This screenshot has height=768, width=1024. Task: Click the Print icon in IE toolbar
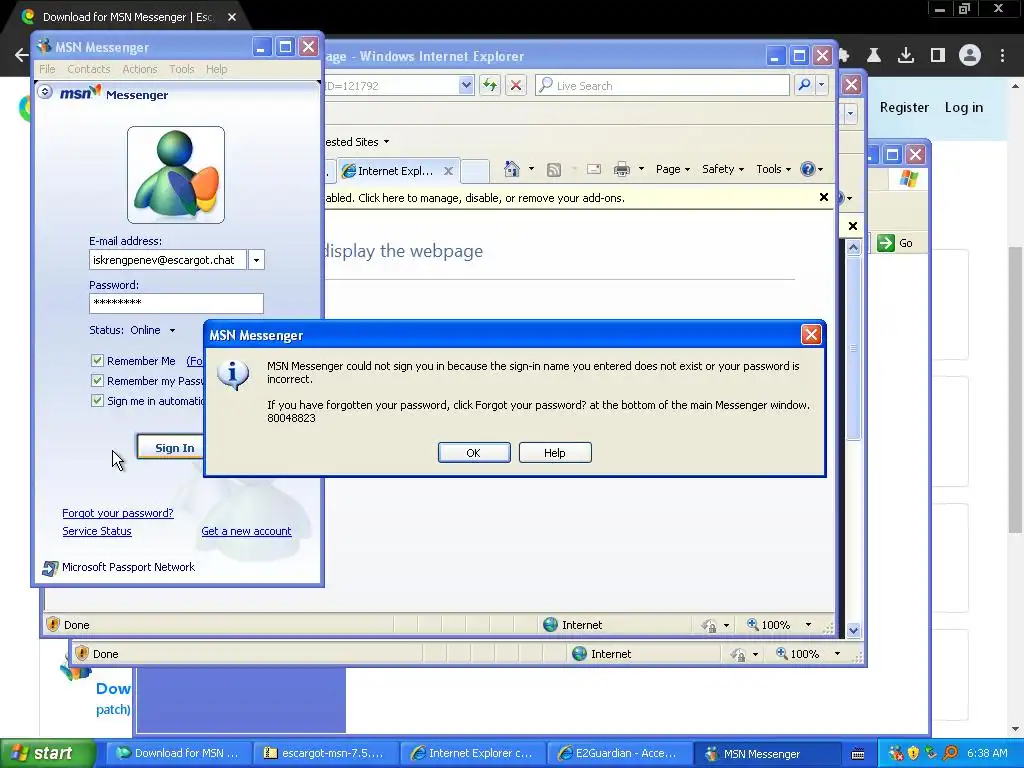pos(622,170)
